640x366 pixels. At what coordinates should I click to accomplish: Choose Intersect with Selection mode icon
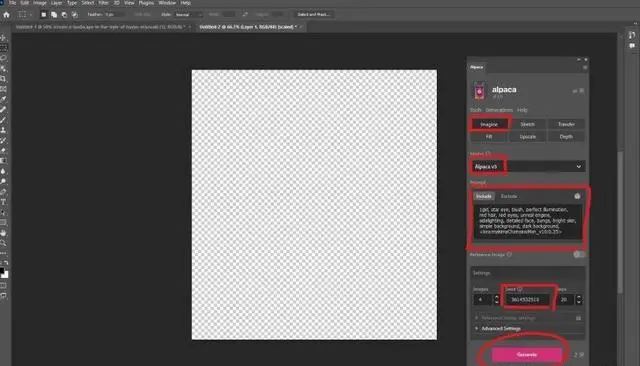point(75,15)
